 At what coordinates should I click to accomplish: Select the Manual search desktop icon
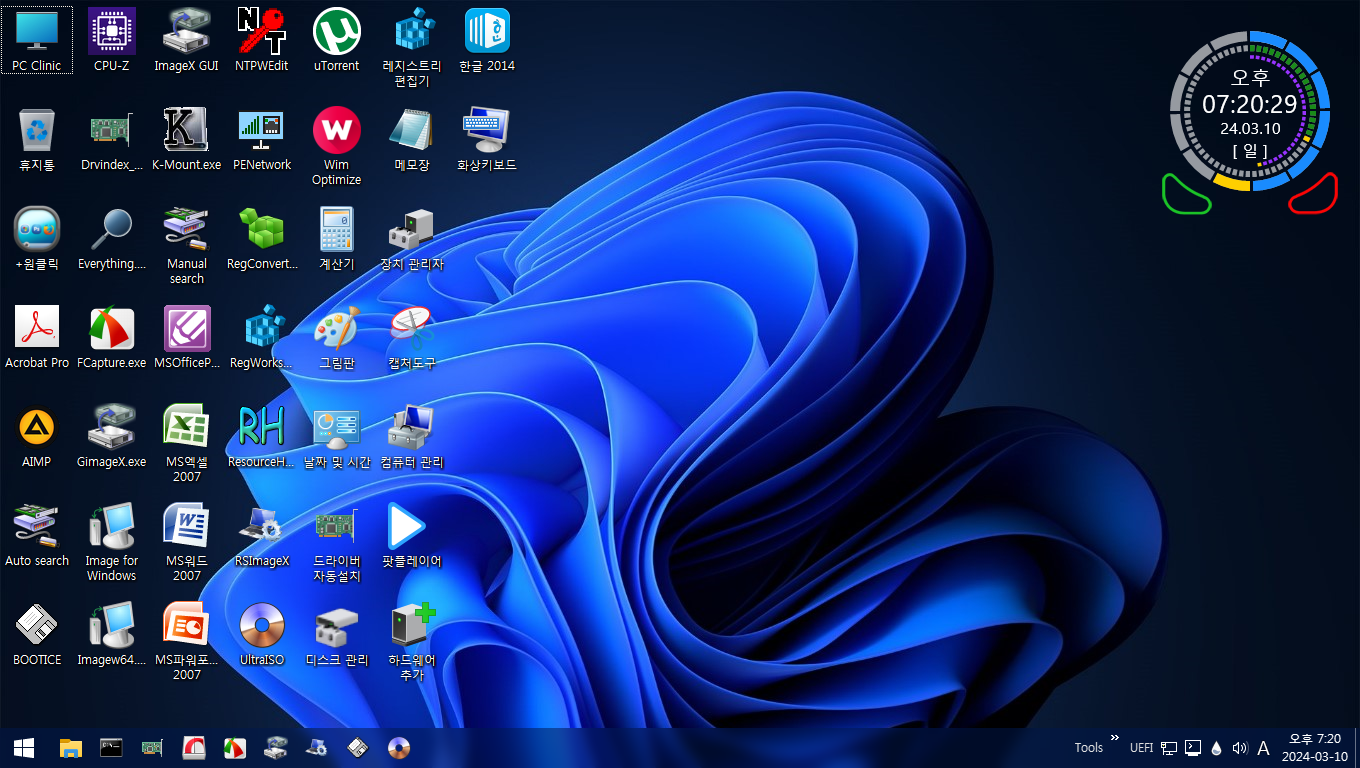187,246
